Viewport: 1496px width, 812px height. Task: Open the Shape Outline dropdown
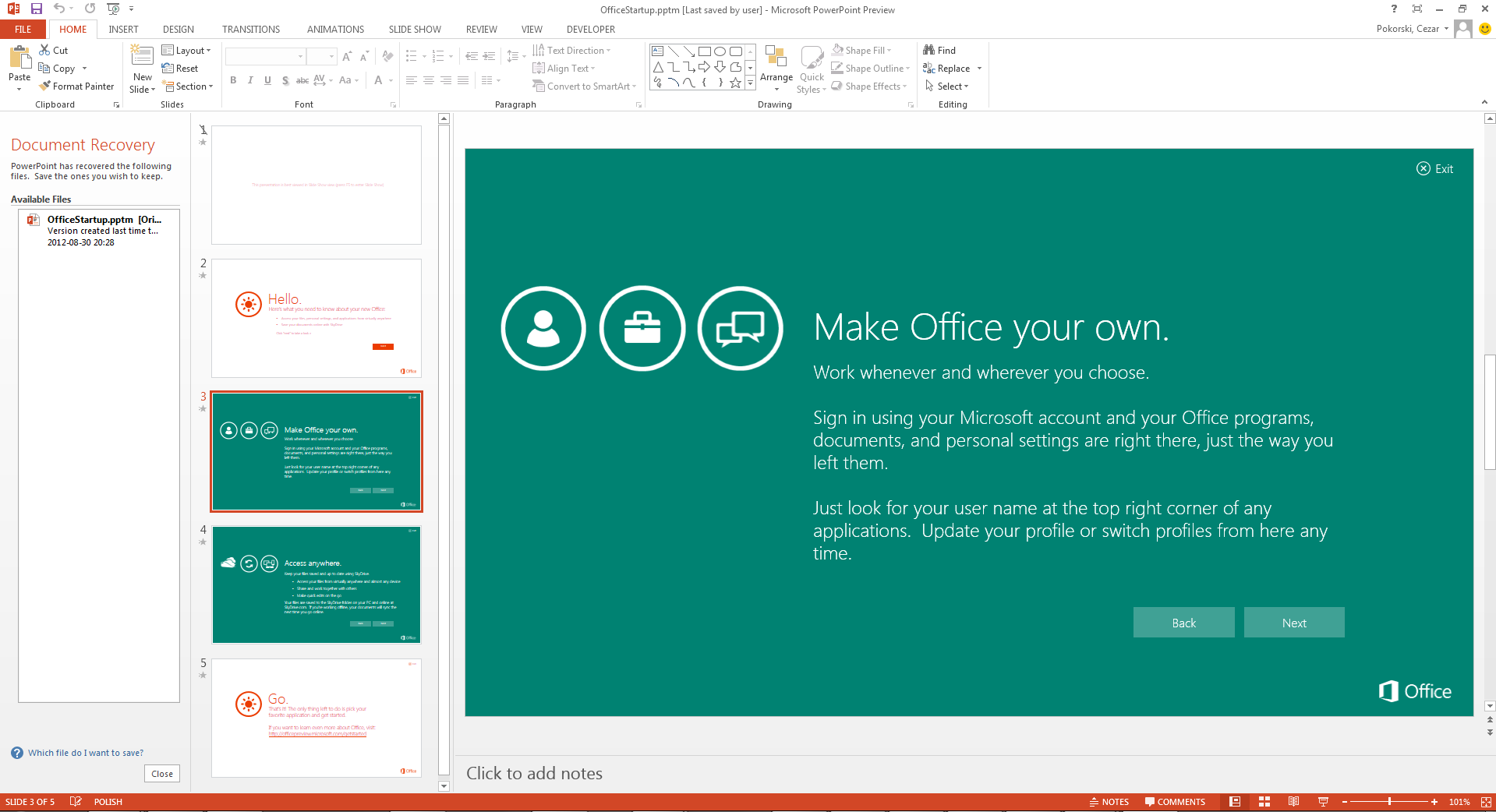[870, 68]
